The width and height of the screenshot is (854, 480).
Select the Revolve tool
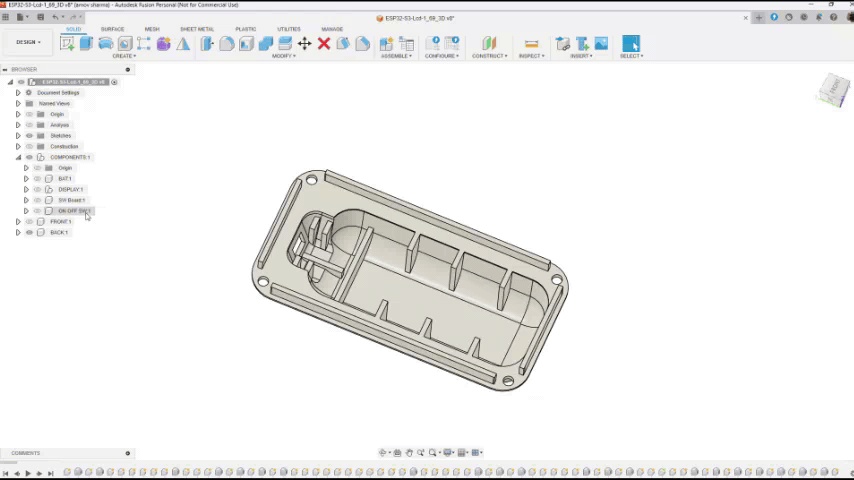tap(106, 44)
